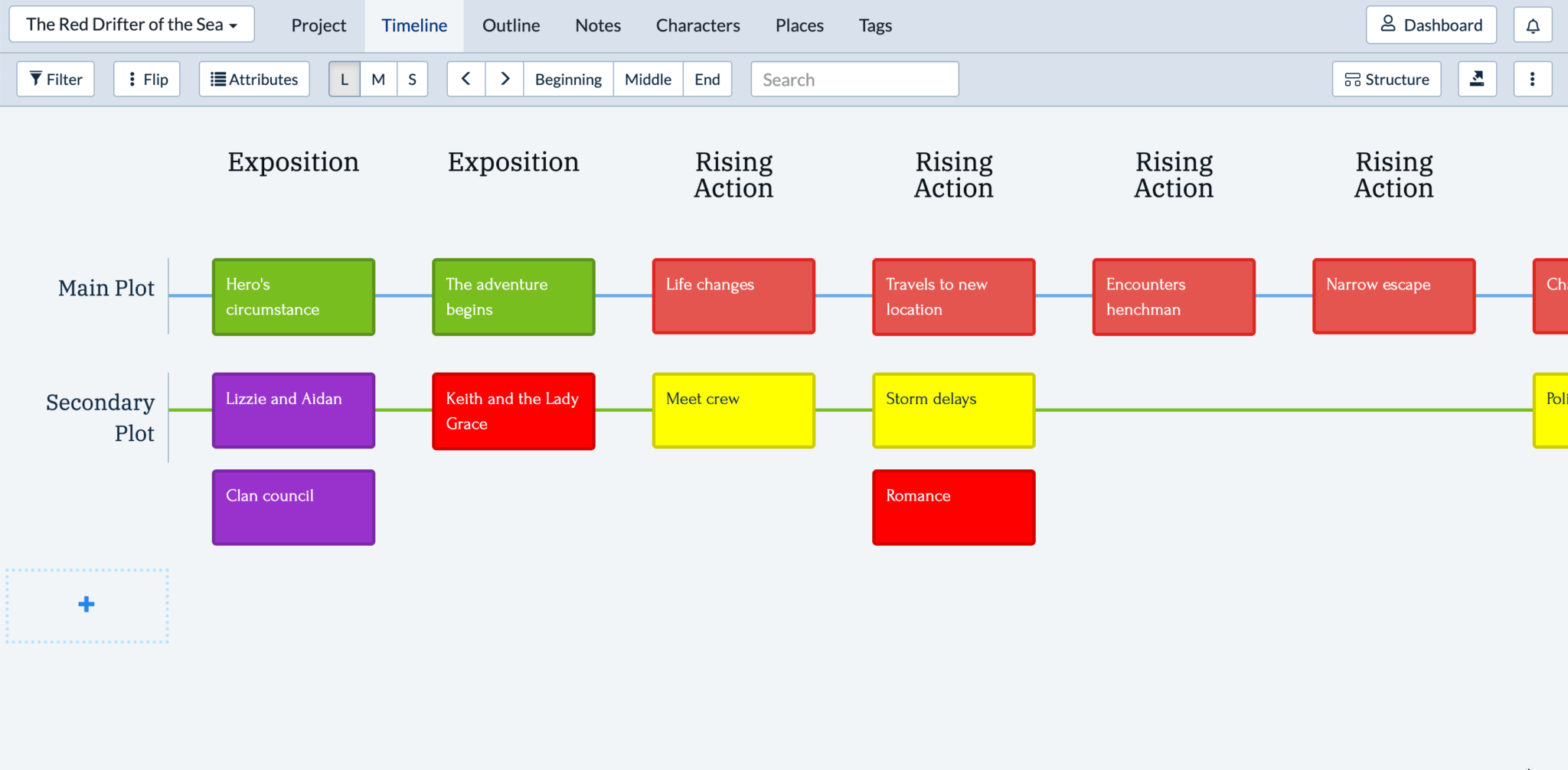The image size is (1568, 770).
Task: Keep large card size selected
Action: [344, 79]
